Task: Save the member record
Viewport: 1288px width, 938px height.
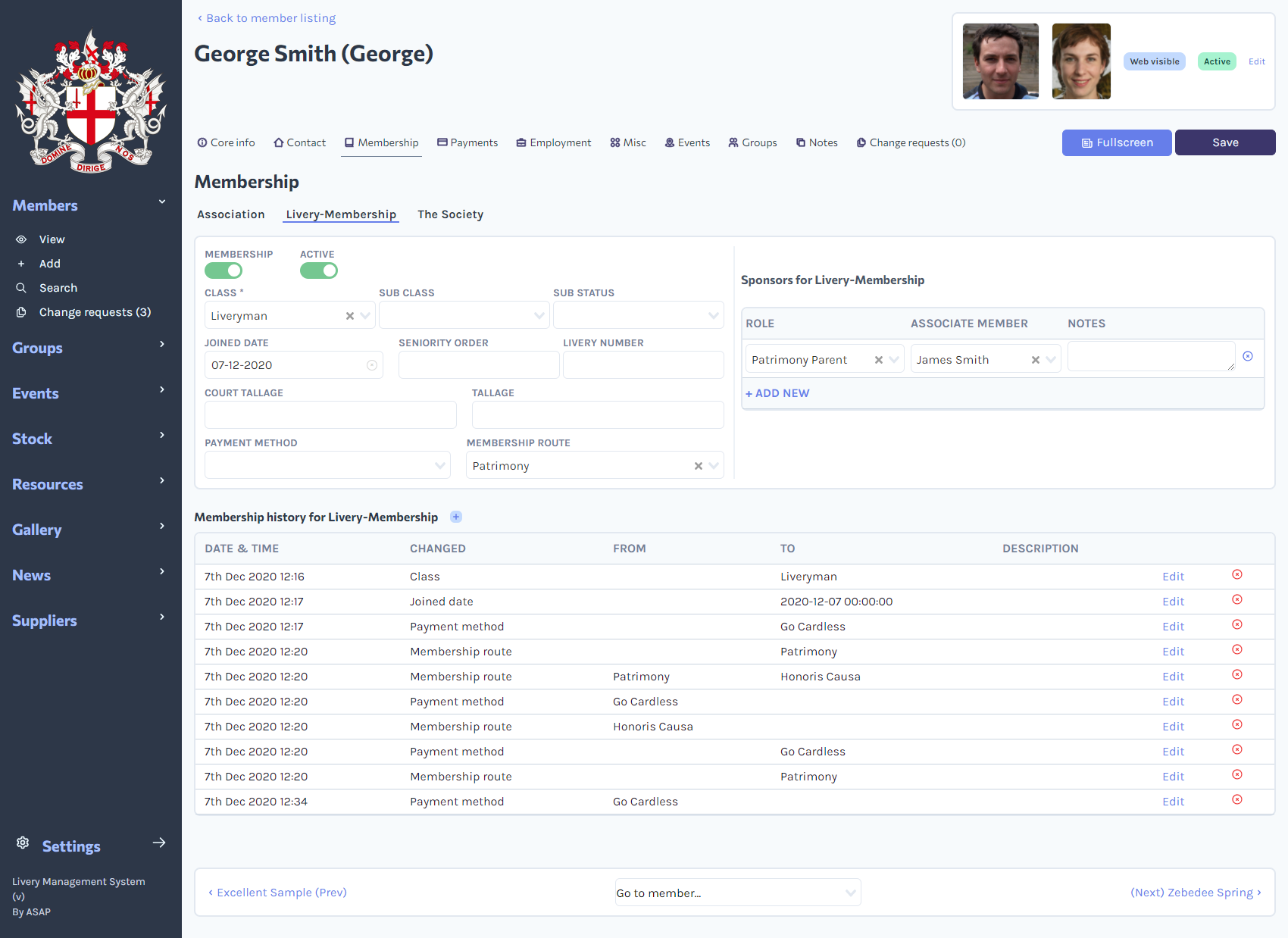Action: [x=1224, y=142]
